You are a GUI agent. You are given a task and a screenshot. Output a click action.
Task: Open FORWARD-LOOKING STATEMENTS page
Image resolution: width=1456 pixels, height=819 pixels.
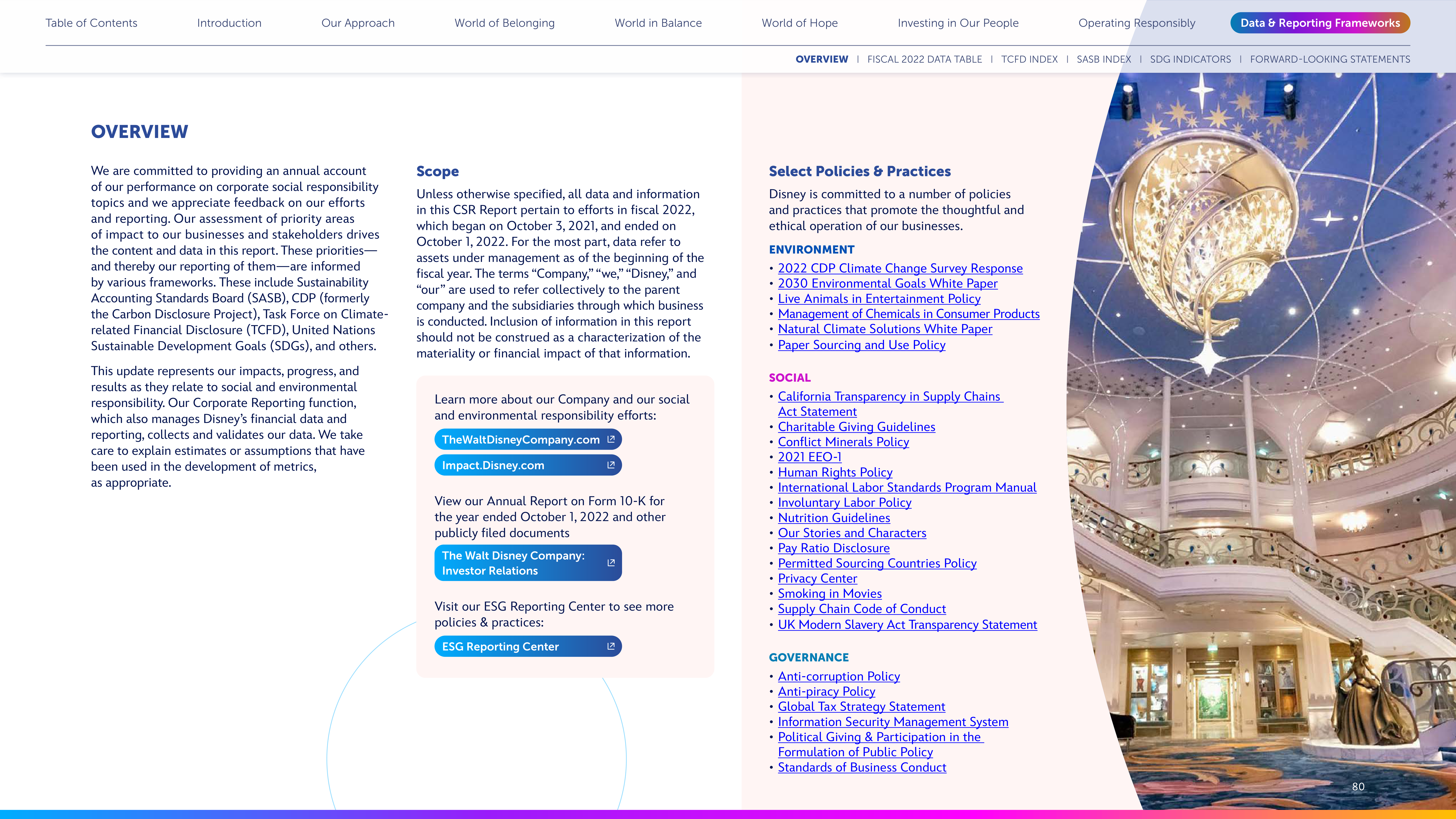(1330, 59)
